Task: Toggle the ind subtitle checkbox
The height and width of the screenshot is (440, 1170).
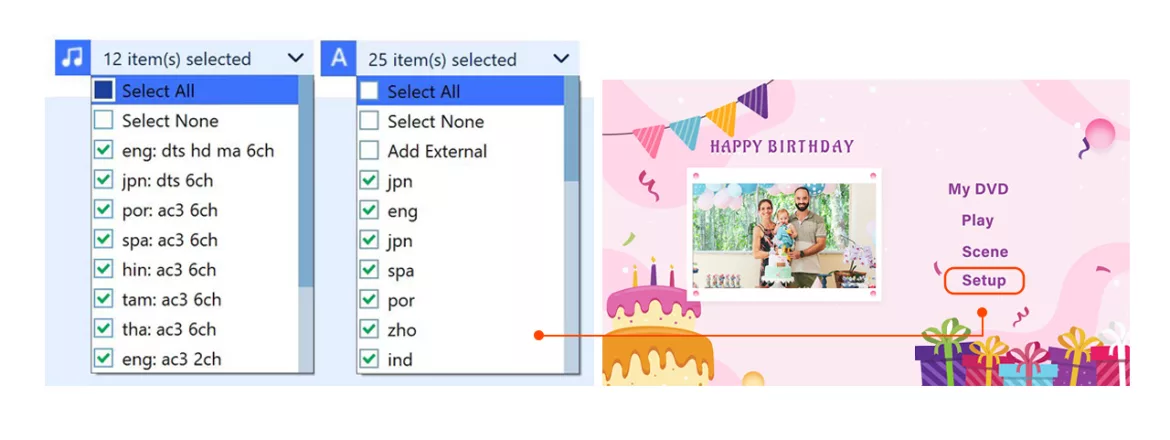Action: pyautogui.click(x=369, y=359)
